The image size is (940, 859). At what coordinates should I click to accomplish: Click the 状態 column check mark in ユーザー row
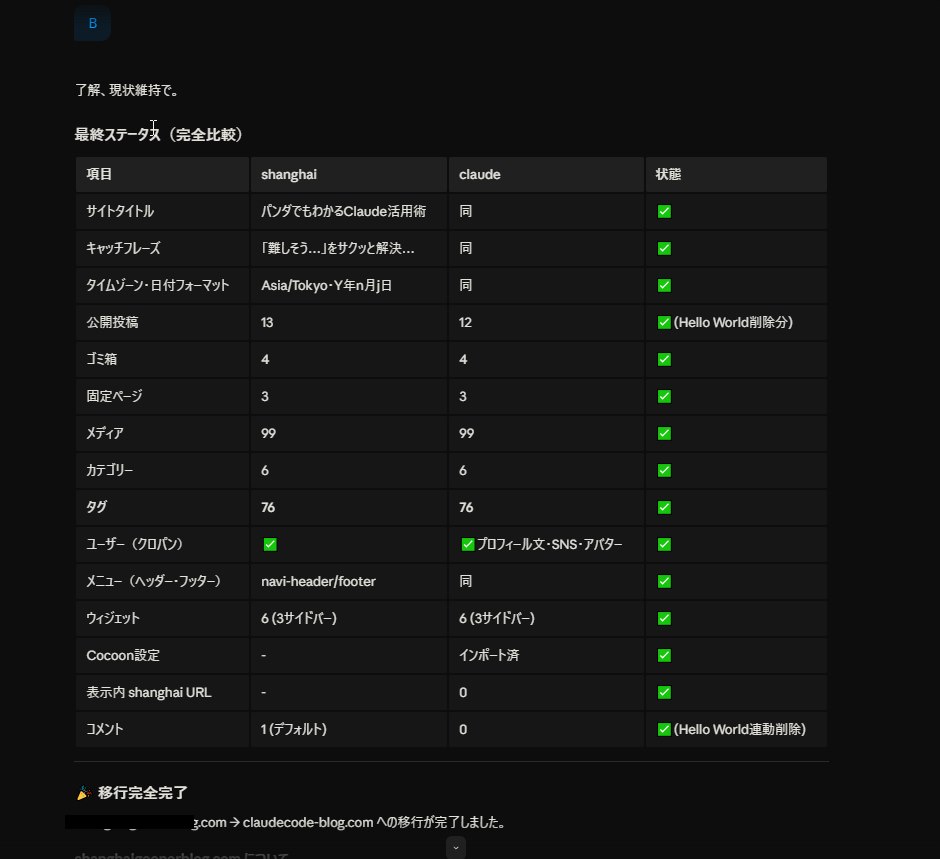pyautogui.click(x=664, y=544)
